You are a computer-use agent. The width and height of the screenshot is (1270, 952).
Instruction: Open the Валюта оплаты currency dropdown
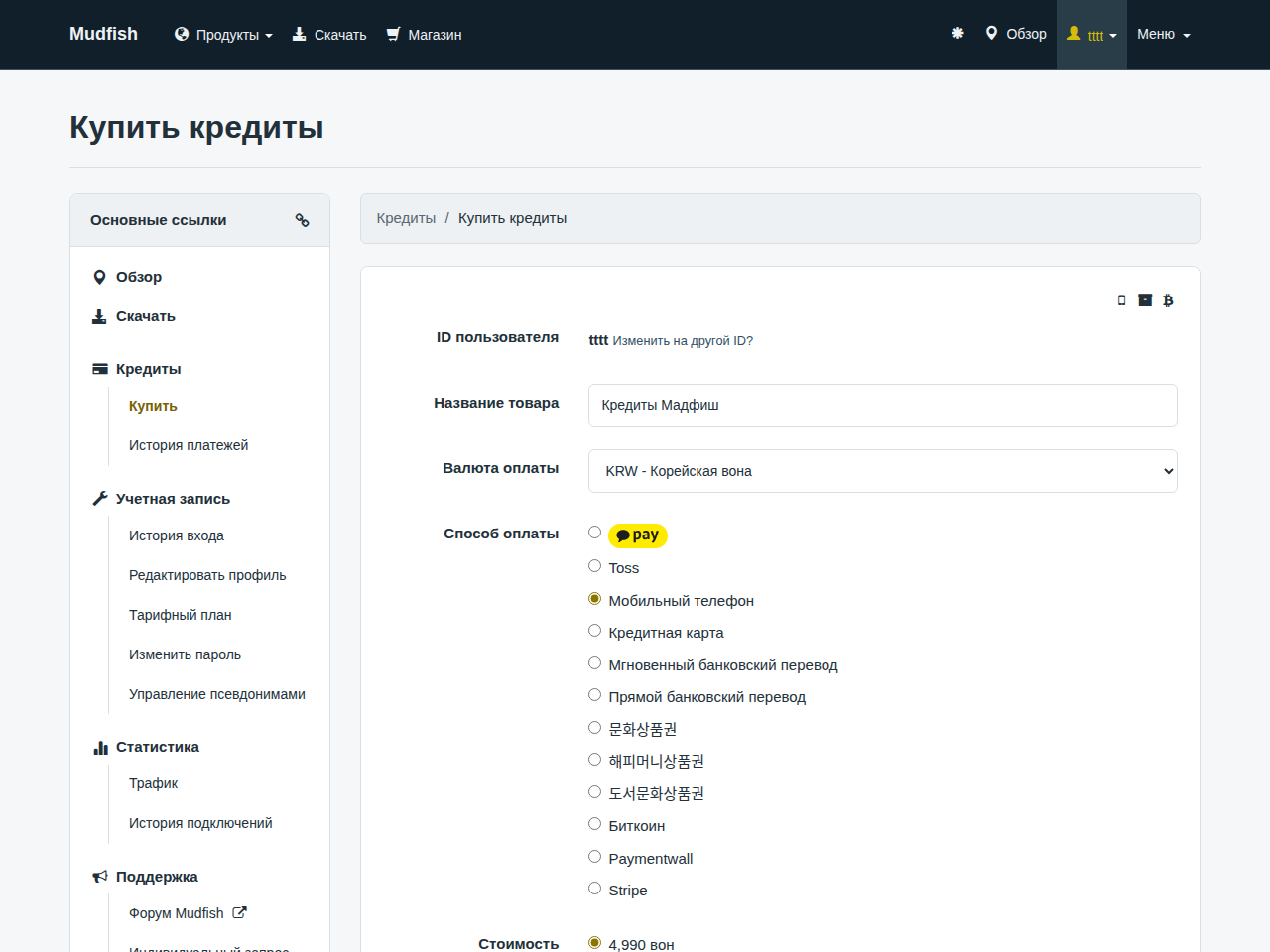(883, 471)
